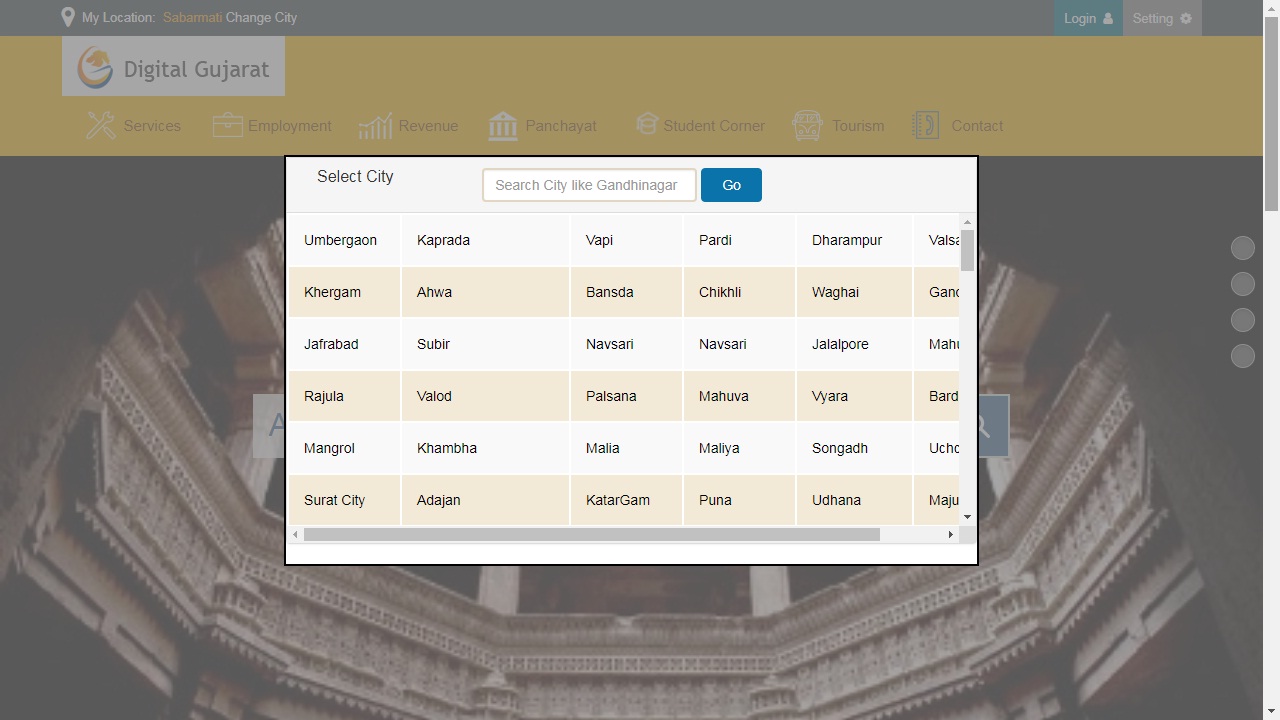This screenshot has height=720, width=1280.
Task: Click the Revenue bar-chart icon
Action: [375, 125]
